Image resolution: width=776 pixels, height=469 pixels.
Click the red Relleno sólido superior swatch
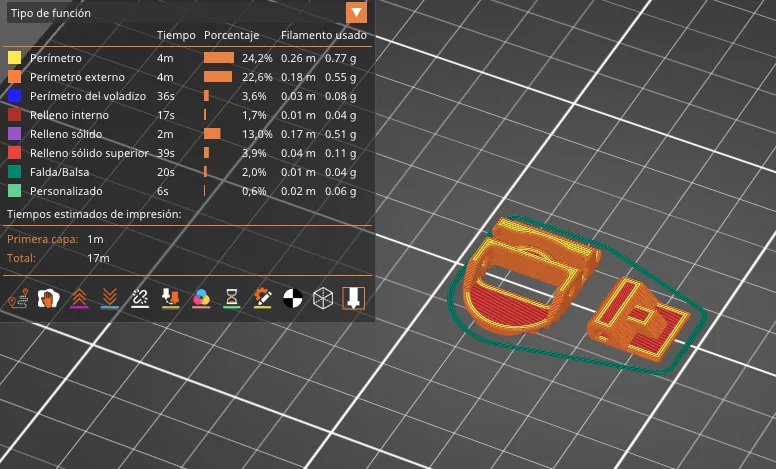point(14,153)
